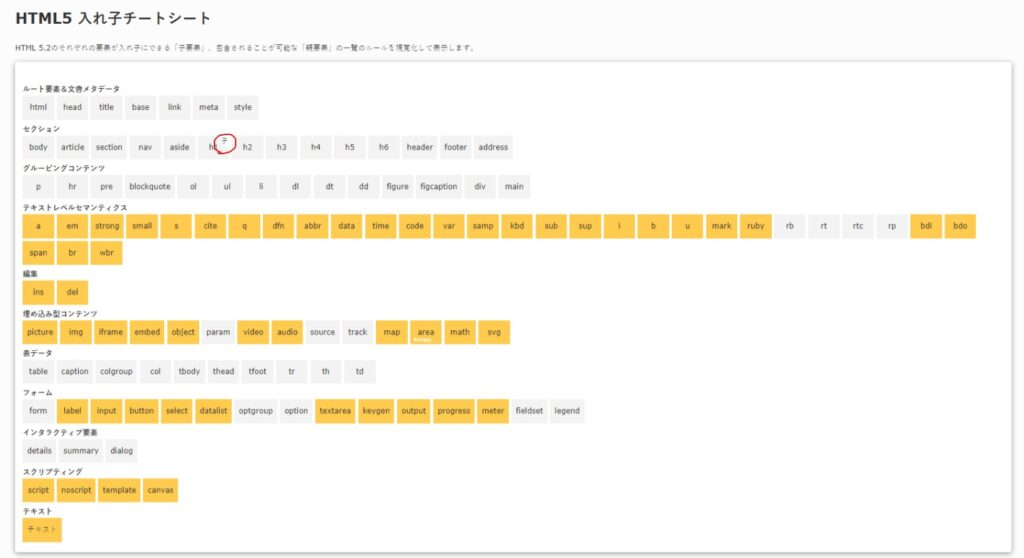Select the figcaption element tag
Screen dimensions: 1024x558
point(438,186)
